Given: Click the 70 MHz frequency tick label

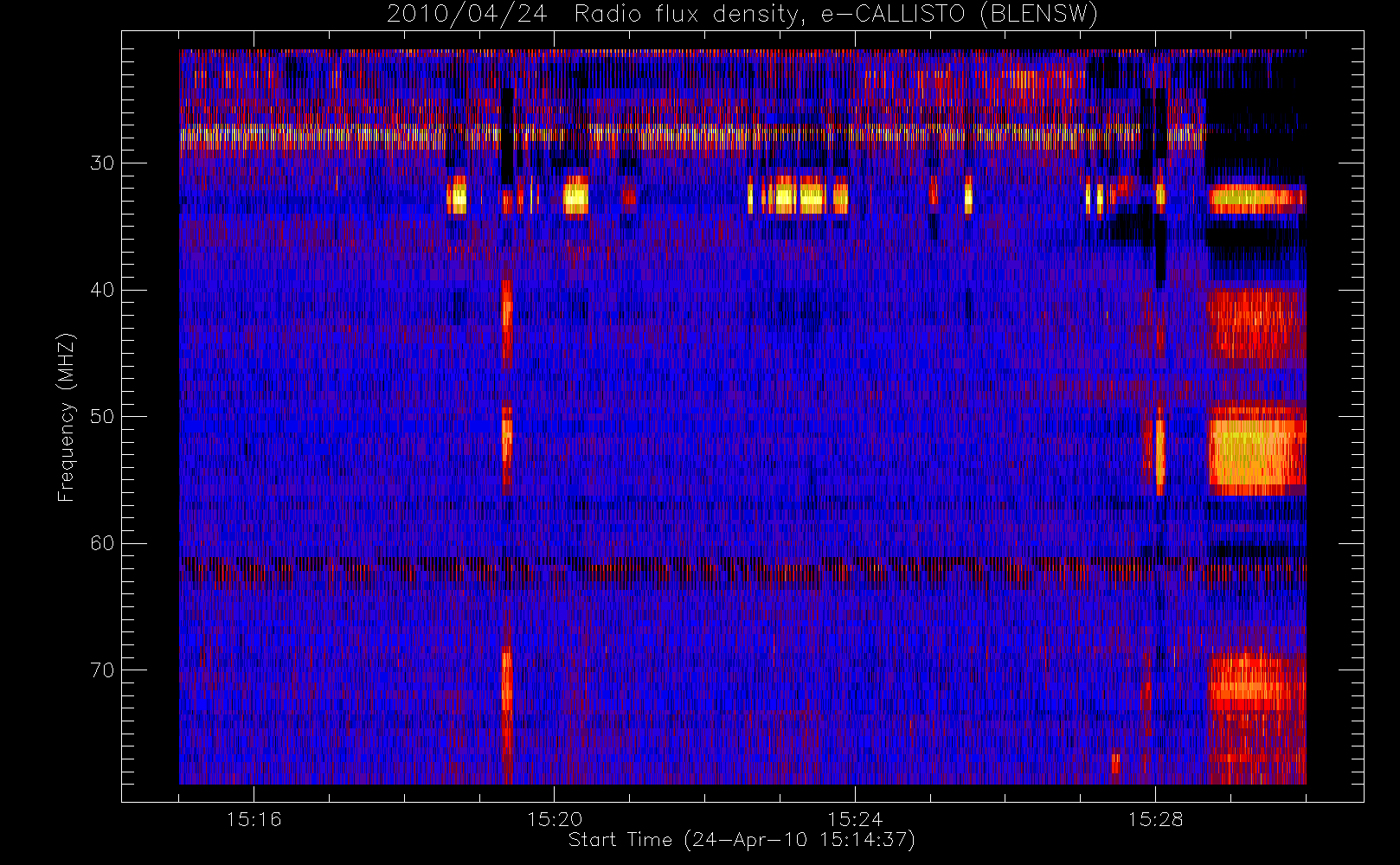Looking at the screenshot, I should coord(102,670).
